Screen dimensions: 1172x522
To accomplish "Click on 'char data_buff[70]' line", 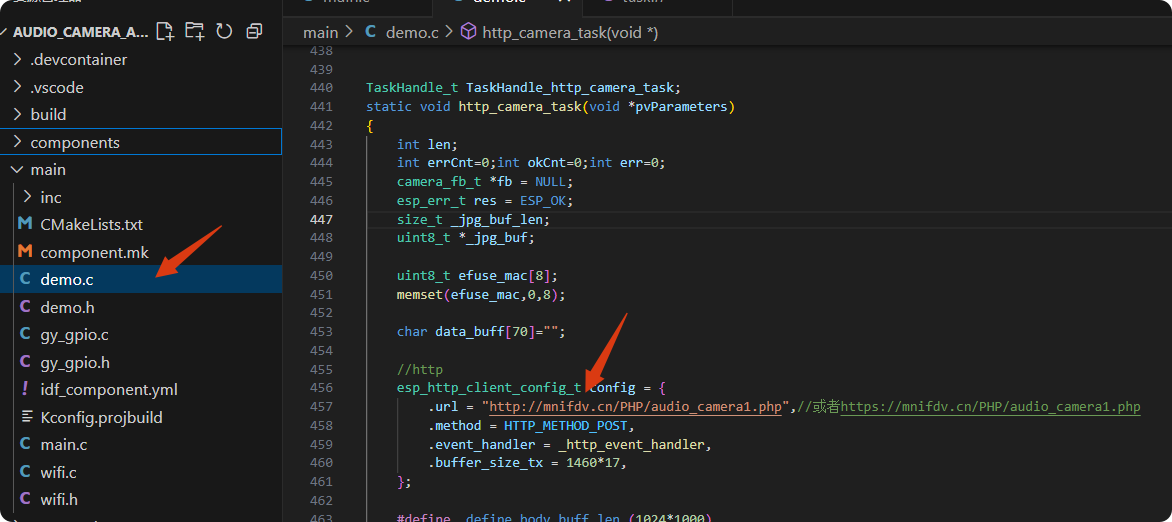I will click(x=481, y=331).
